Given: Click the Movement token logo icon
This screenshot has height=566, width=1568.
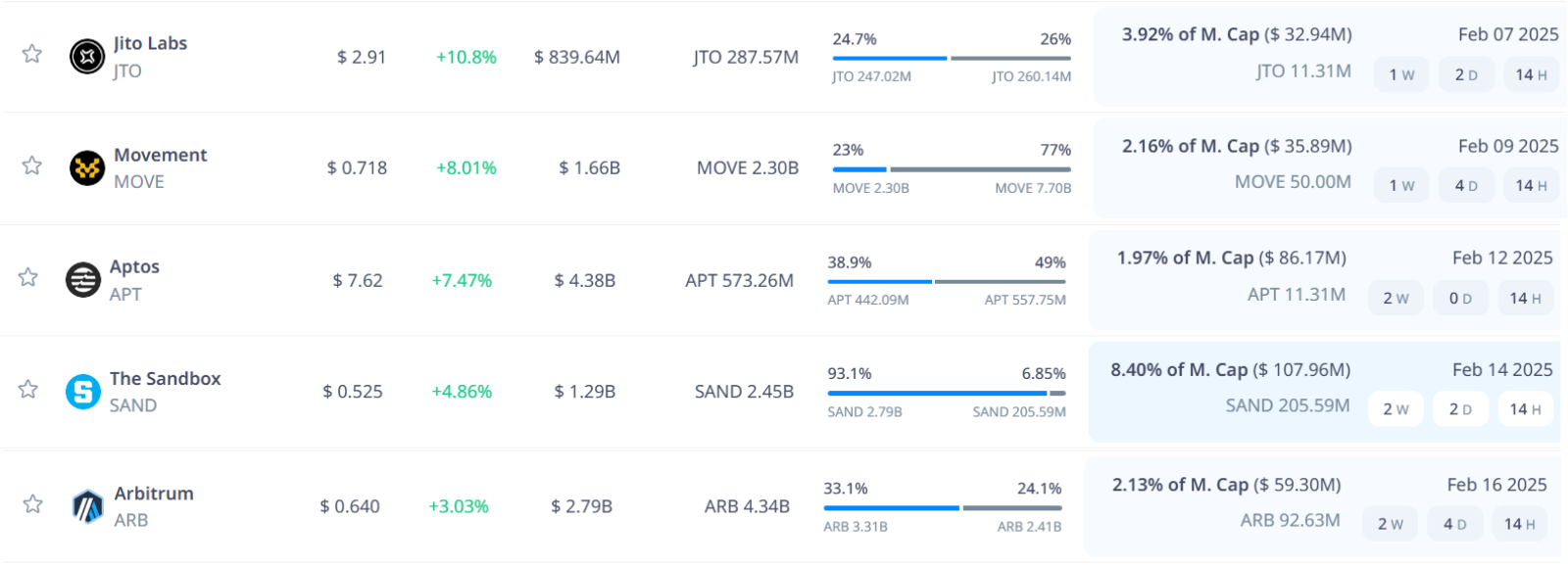Looking at the screenshot, I should coord(87,168).
